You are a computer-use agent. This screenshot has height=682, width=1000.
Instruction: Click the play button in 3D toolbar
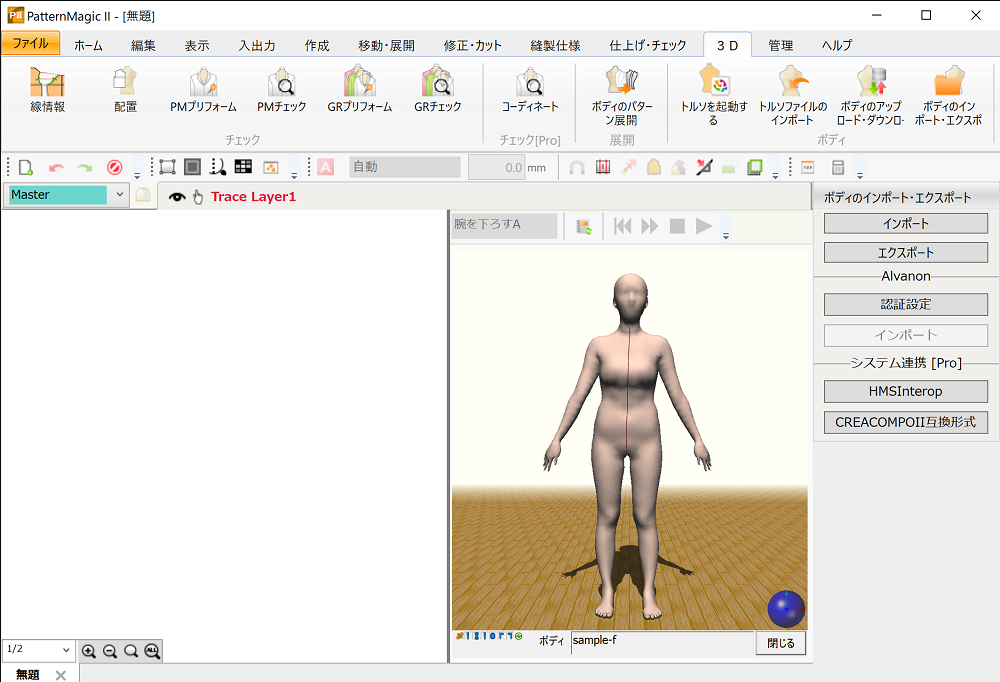click(x=704, y=226)
